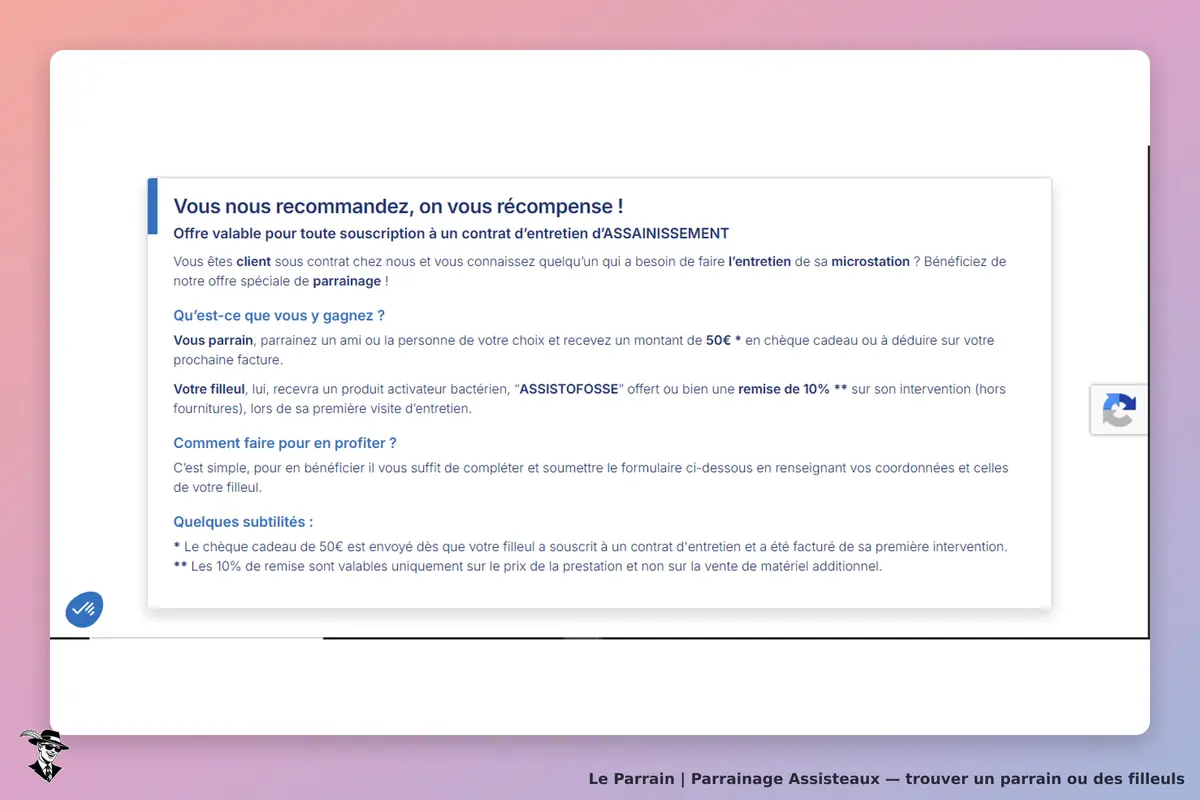Click the bold word 'microstation'
Viewport: 1200px width, 800px height.
click(x=870, y=261)
